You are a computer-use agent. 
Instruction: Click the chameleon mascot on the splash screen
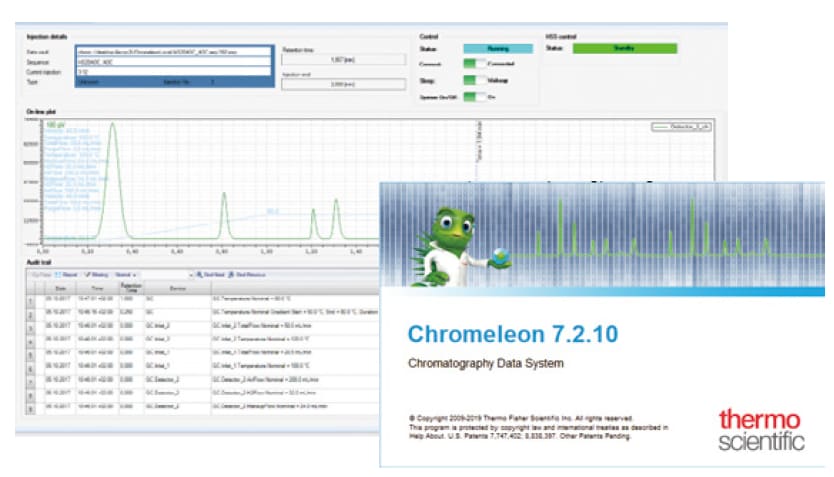(x=456, y=247)
